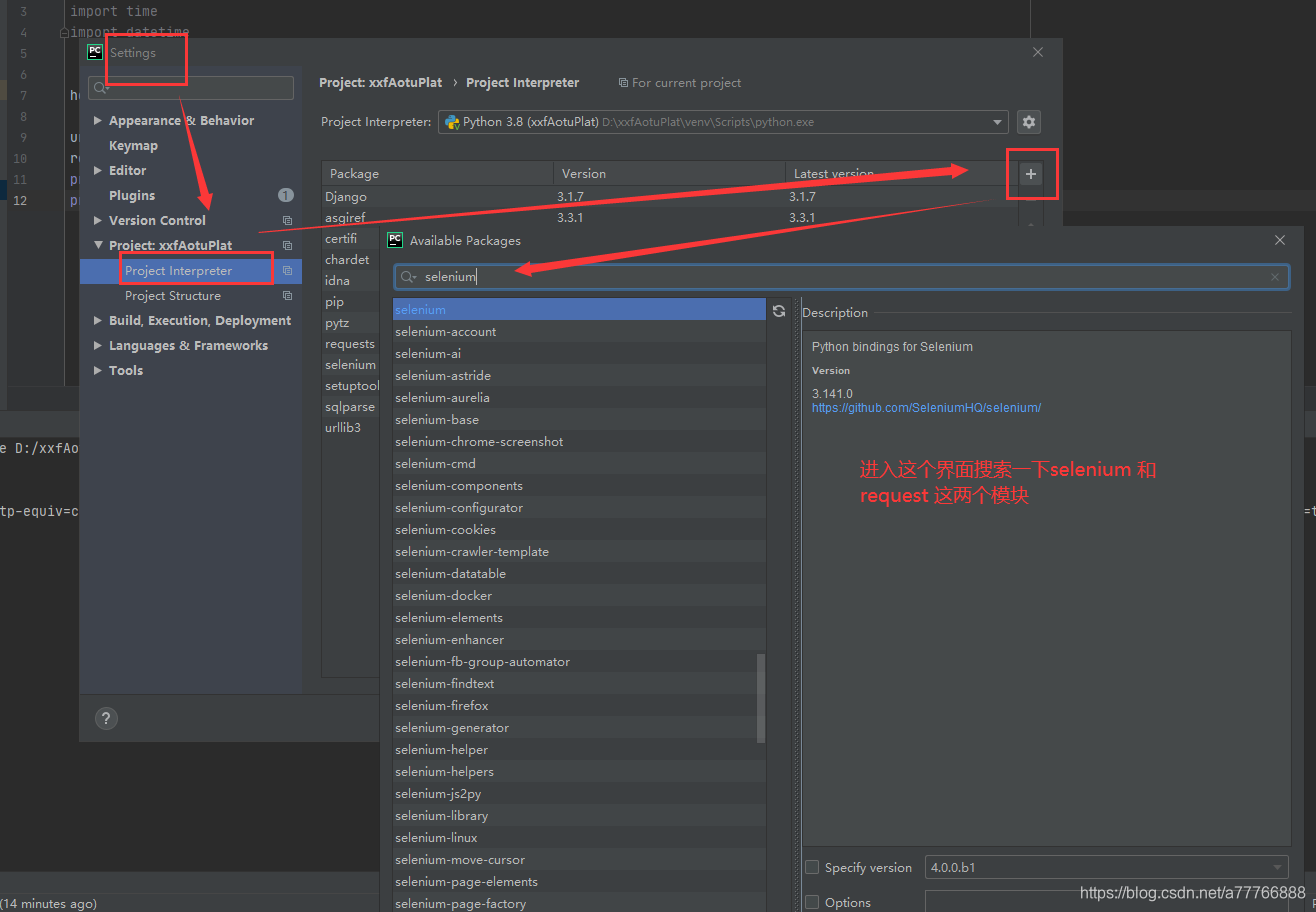Viewport: 1316px width, 912px height.
Task: Focus the Settings search field
Action: [x=191, y=88]
